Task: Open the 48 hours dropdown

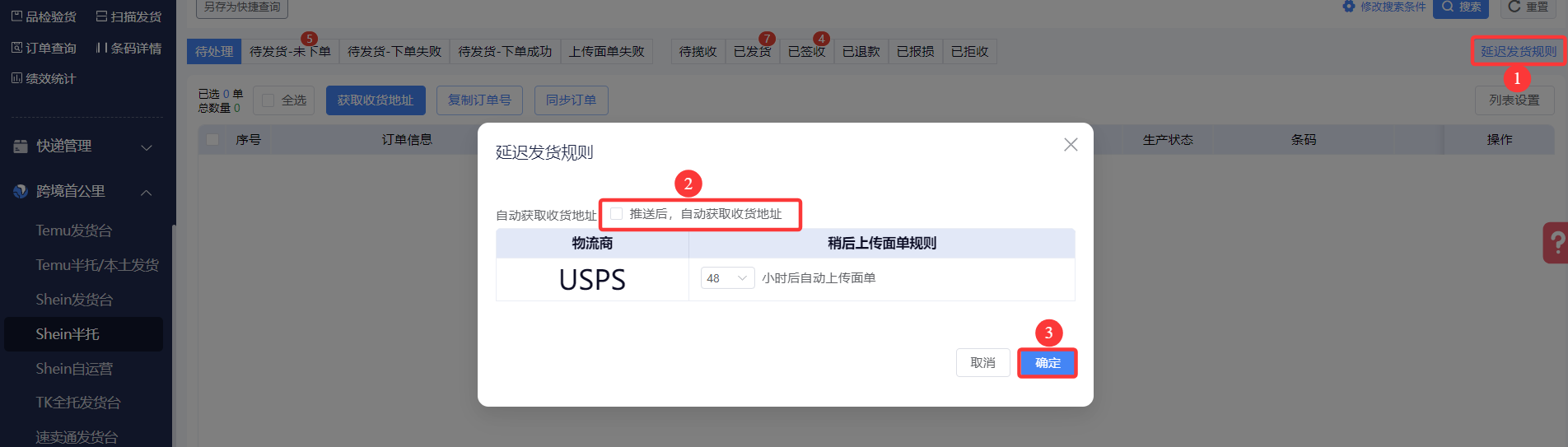Action: (x=727, y=278)
